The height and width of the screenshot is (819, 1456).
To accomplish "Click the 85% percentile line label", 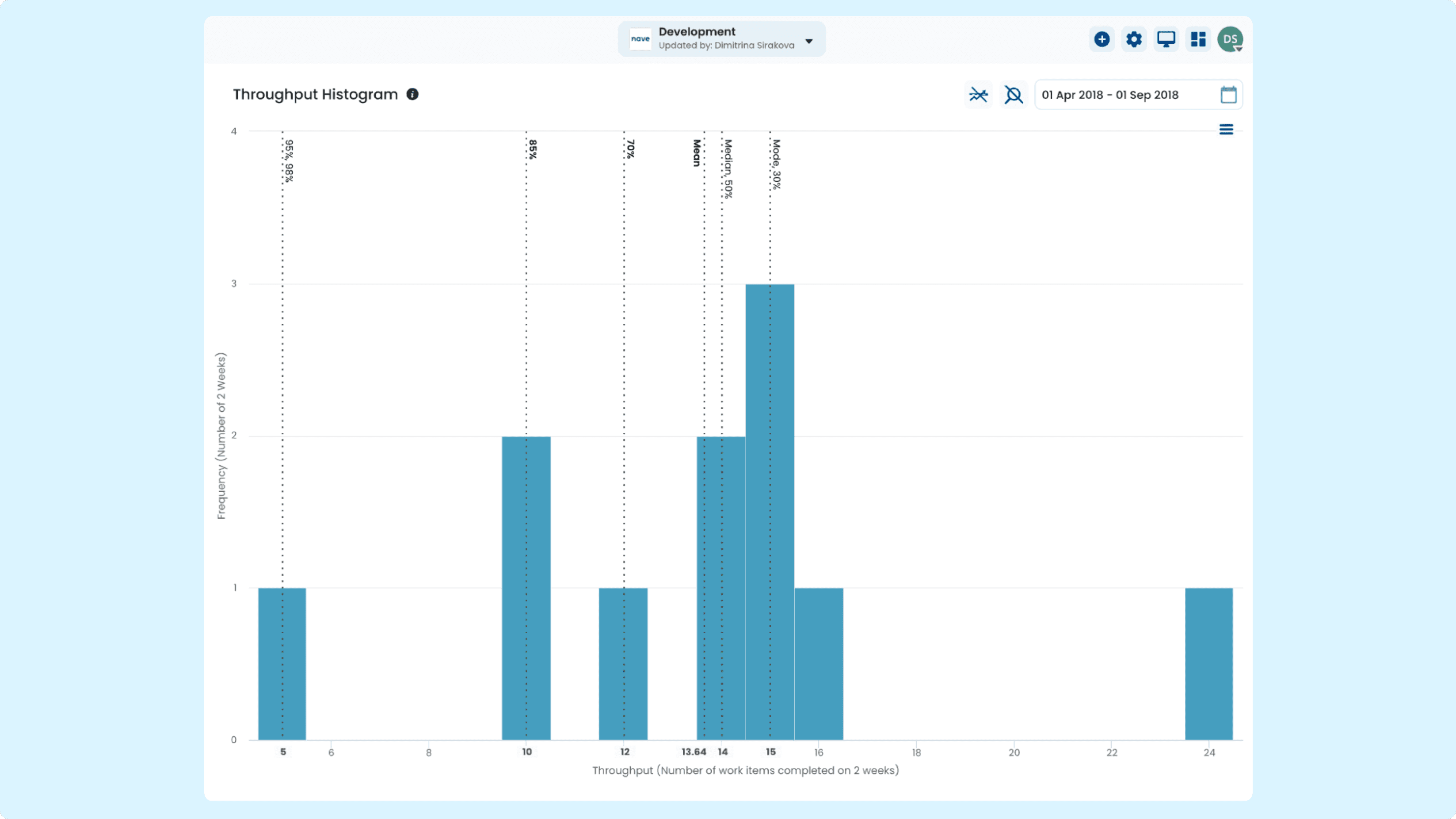I will (533, 149).
